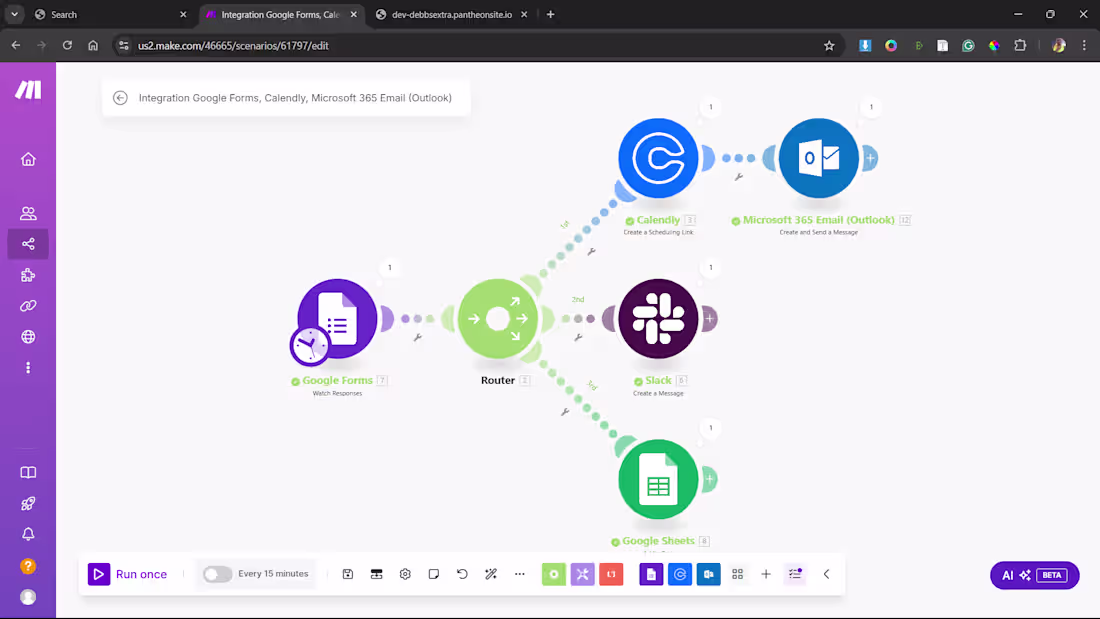Switch to the dev-debbsextra.pantheonsite.io tab
The image size is (1100, 619).
452,14
